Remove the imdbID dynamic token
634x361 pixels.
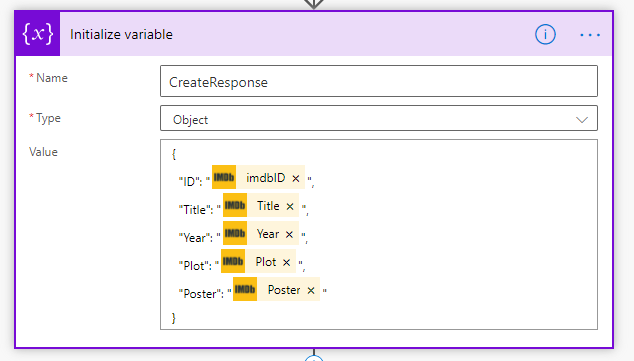pyautogui.click(x=296, y=178)
